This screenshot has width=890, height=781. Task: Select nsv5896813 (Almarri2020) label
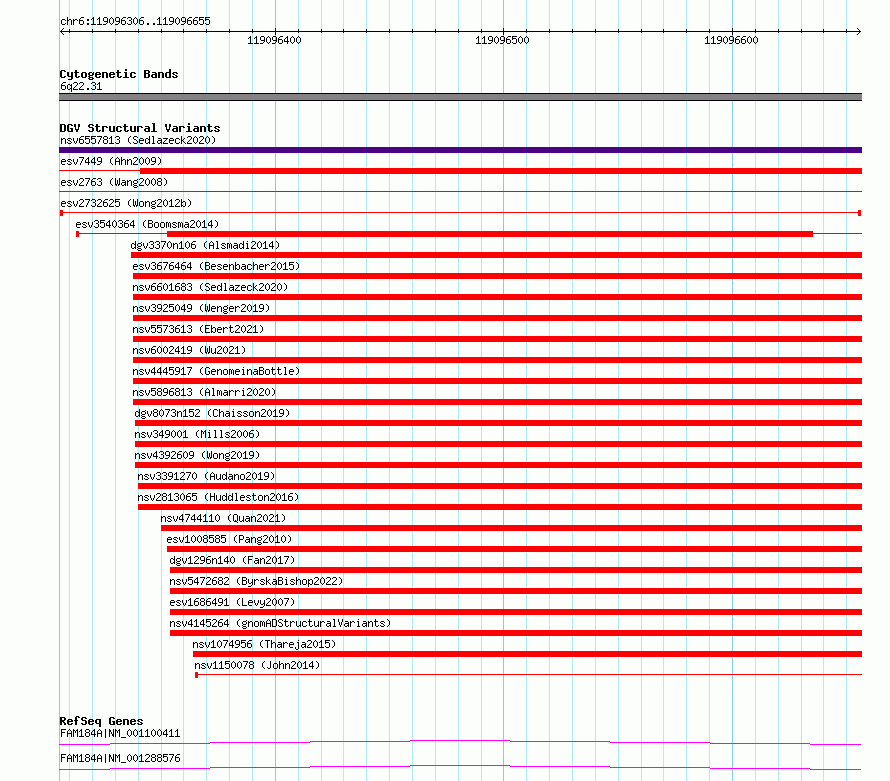[204, 392]
